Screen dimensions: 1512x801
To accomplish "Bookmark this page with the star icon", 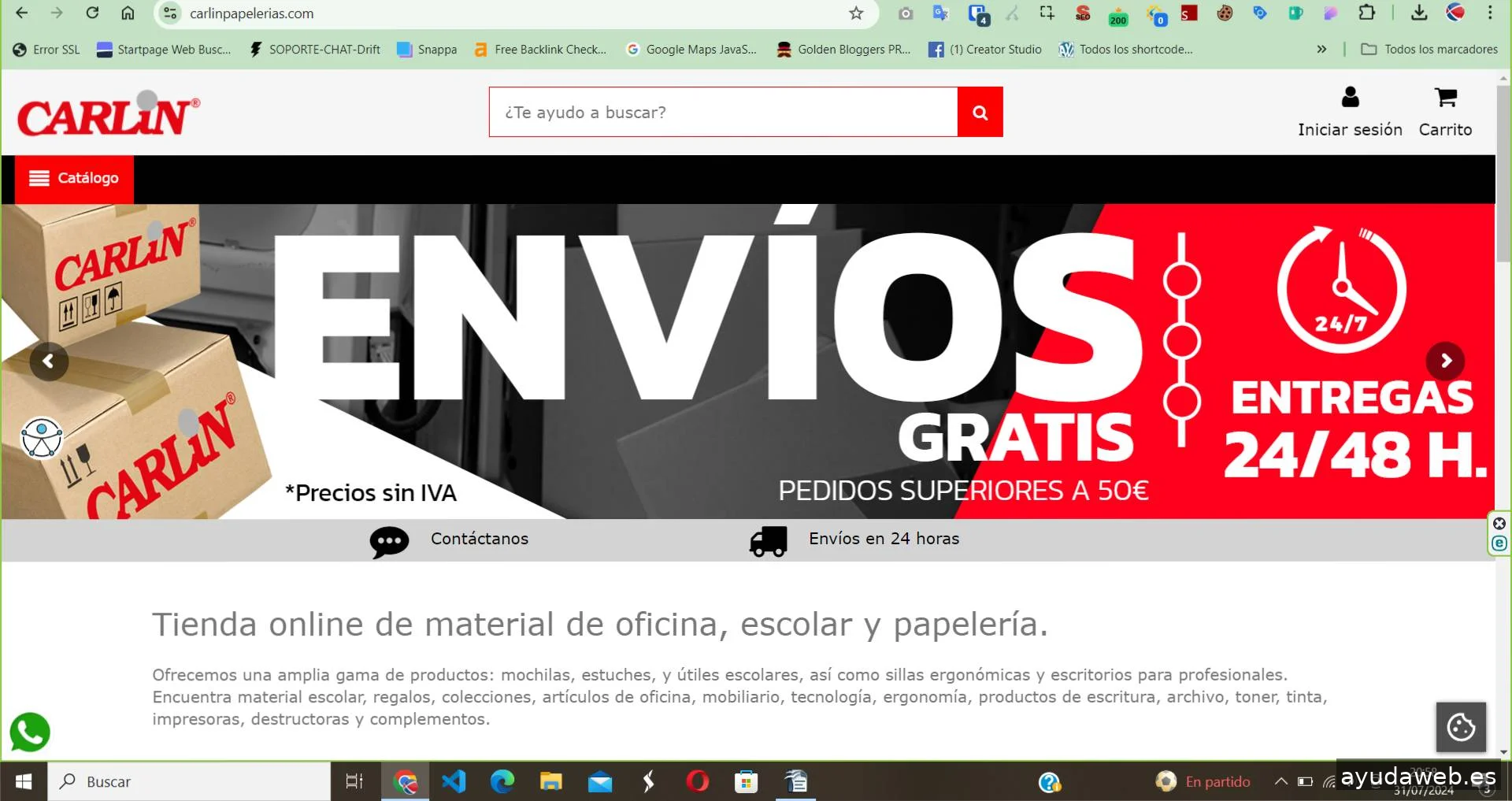I will coord(856,13).
